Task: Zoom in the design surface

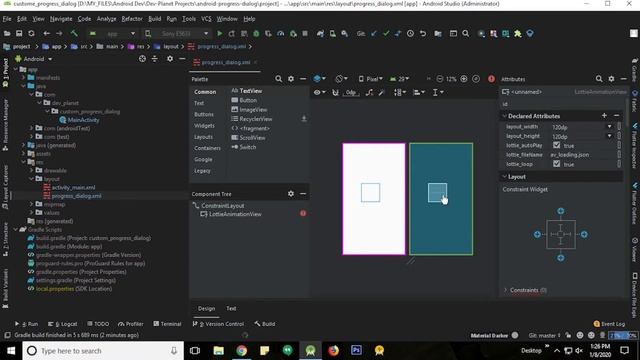Action: [x=464, y=79]
